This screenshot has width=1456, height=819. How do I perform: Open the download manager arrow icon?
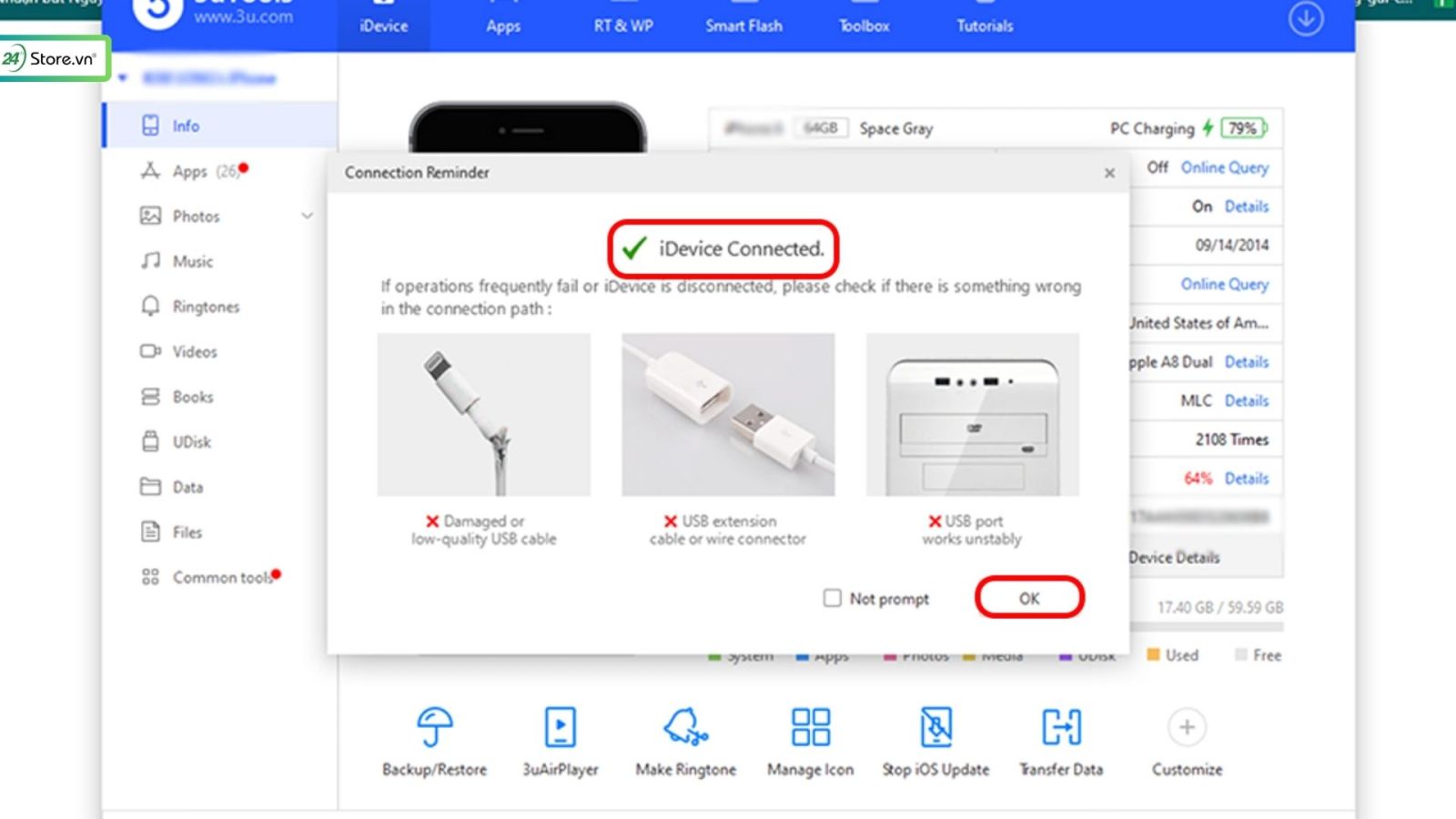coord(1306,18)
